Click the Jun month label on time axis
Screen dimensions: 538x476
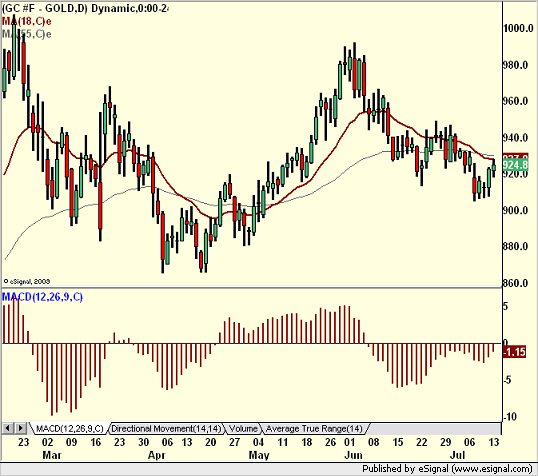tap(353, 455)
